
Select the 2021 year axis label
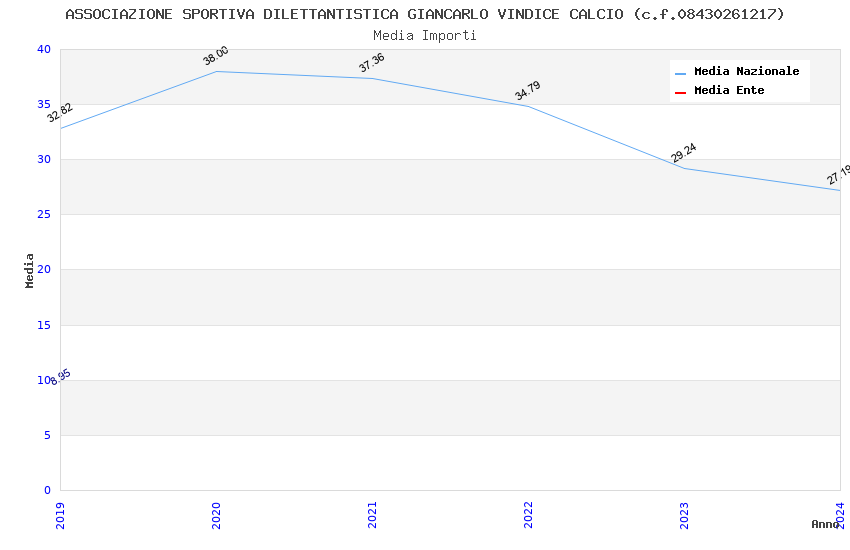pyautogui.click(x=372, y=515)
